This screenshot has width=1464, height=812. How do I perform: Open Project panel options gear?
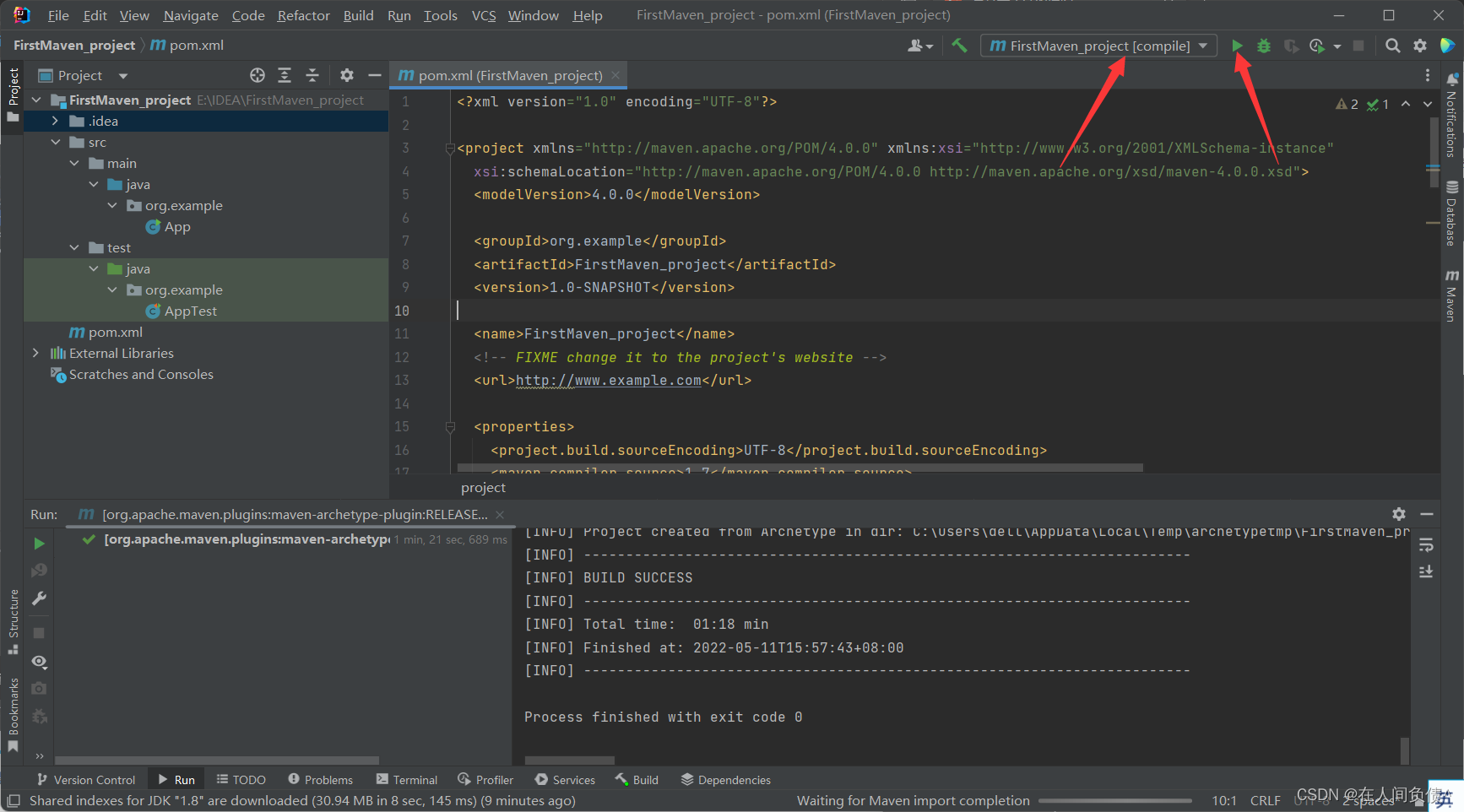pyautogui.click(x=347, y=75)
